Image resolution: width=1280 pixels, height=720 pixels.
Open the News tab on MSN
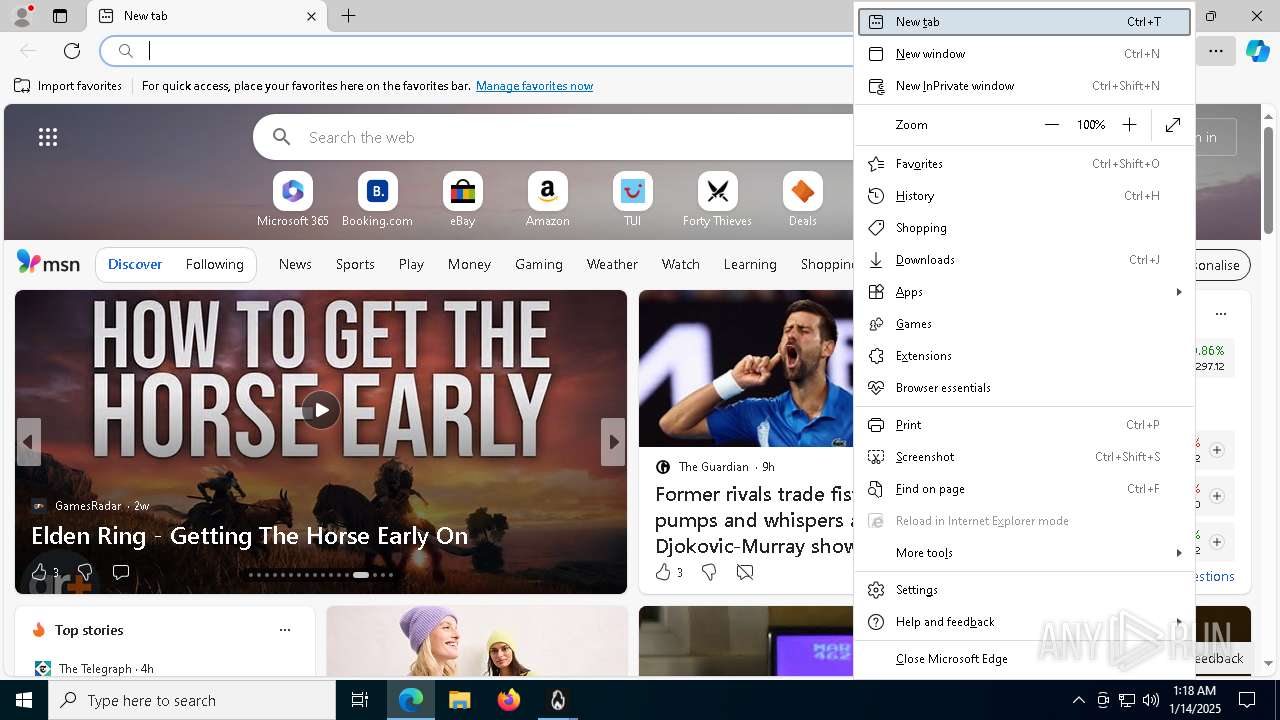point(295,264)
